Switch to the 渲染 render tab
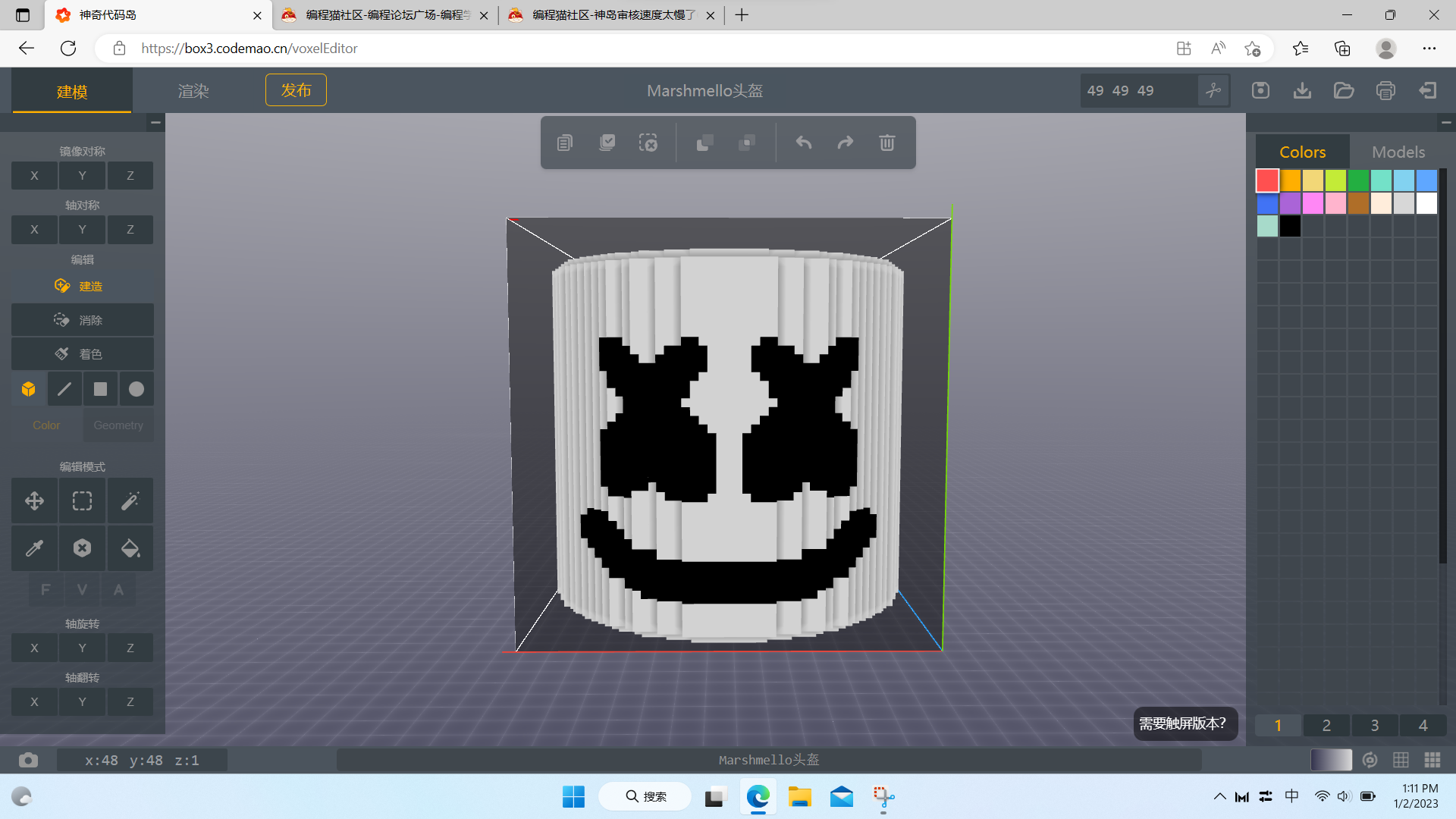Screen dimensions: 1456x819 point(193,91)
